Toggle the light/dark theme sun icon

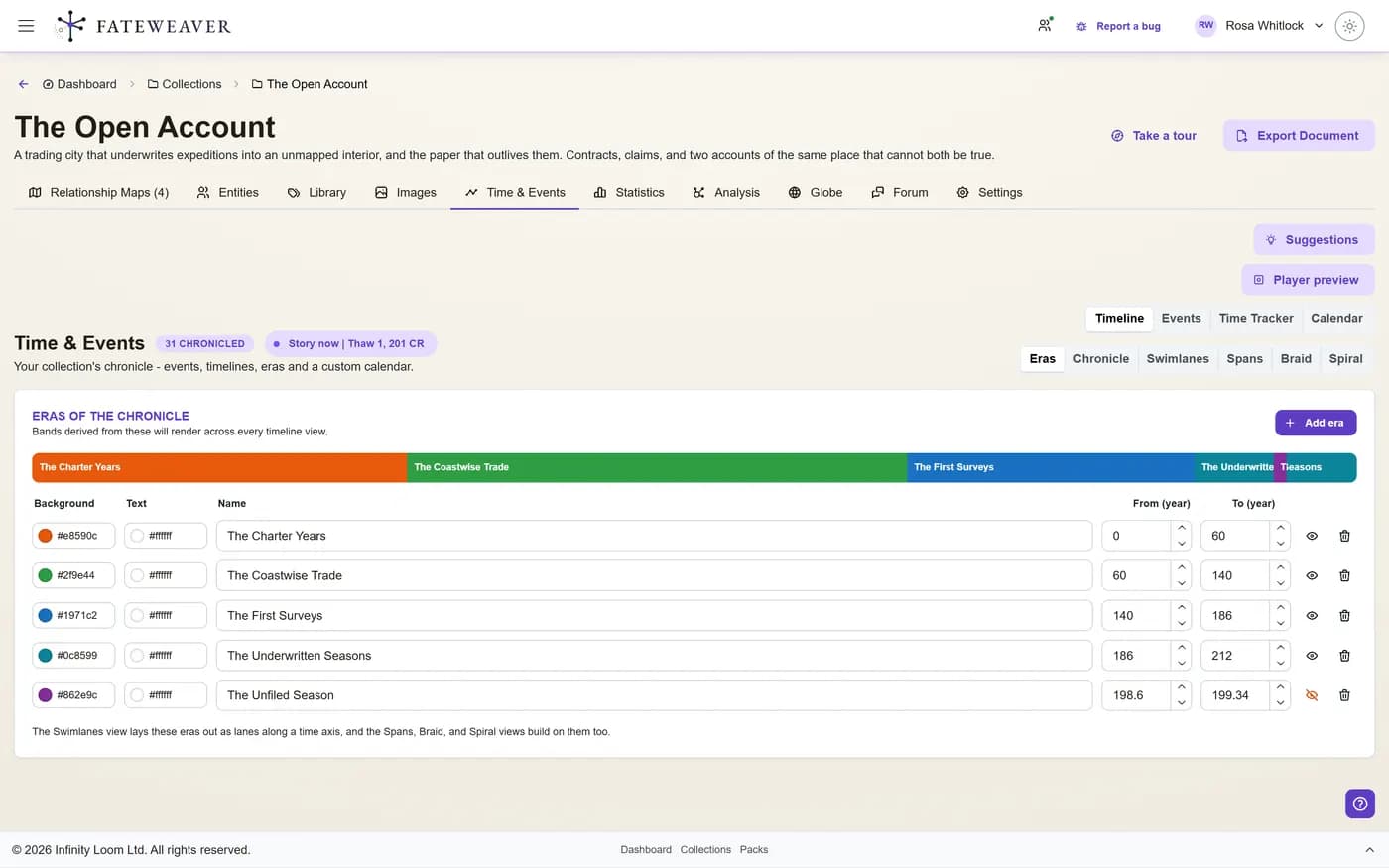pos(1349,26)
